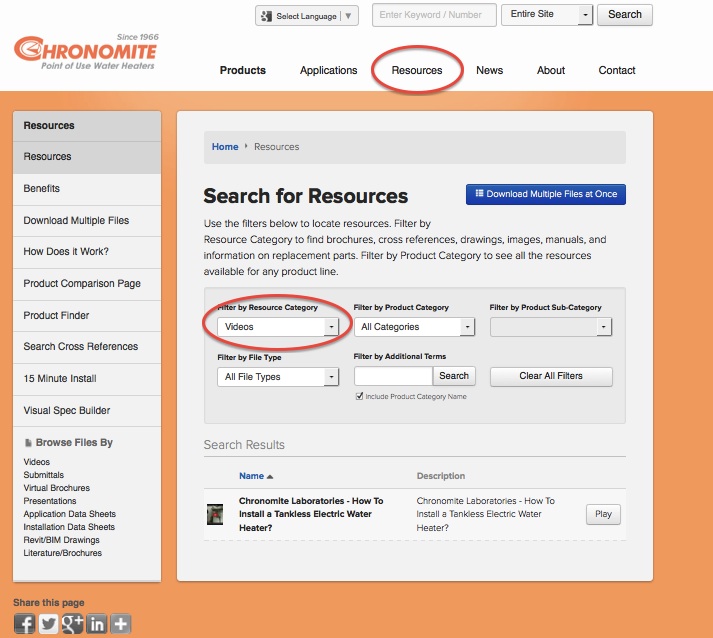Browse files by Videos
This screenshot has height=638, width=713.
[37, 462]
